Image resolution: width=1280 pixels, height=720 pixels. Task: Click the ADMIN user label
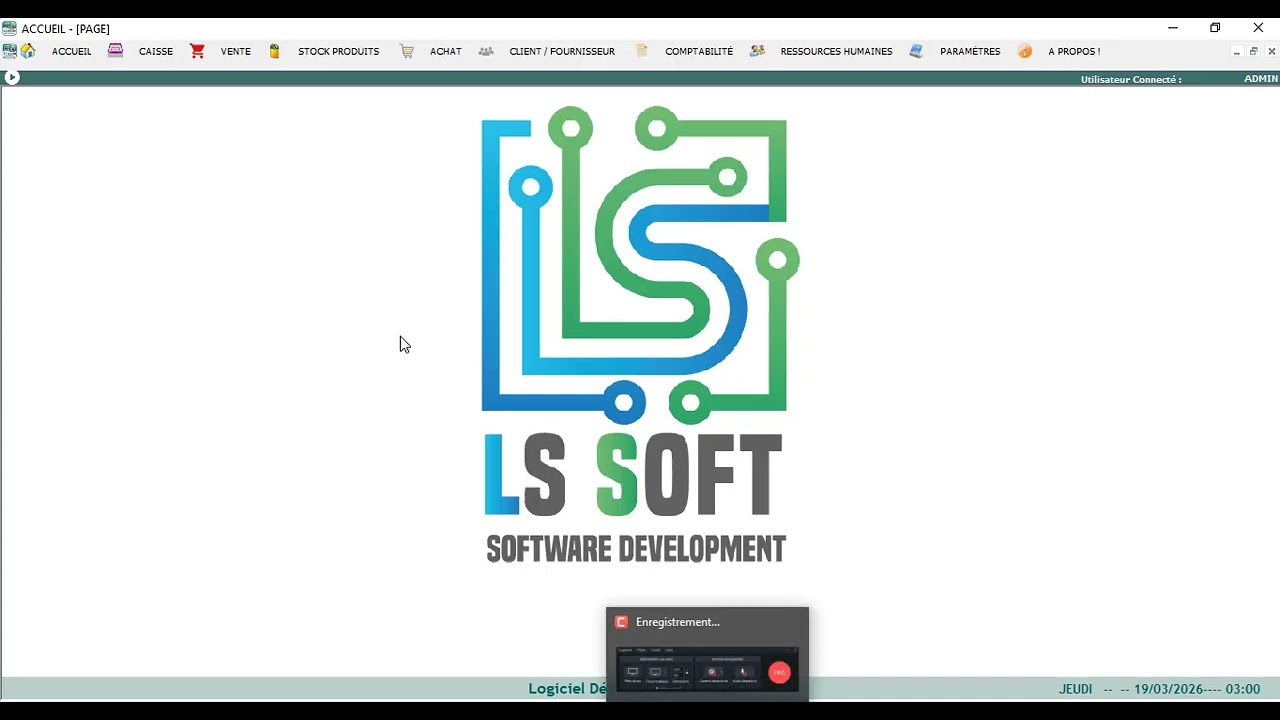pos(1261,78)
